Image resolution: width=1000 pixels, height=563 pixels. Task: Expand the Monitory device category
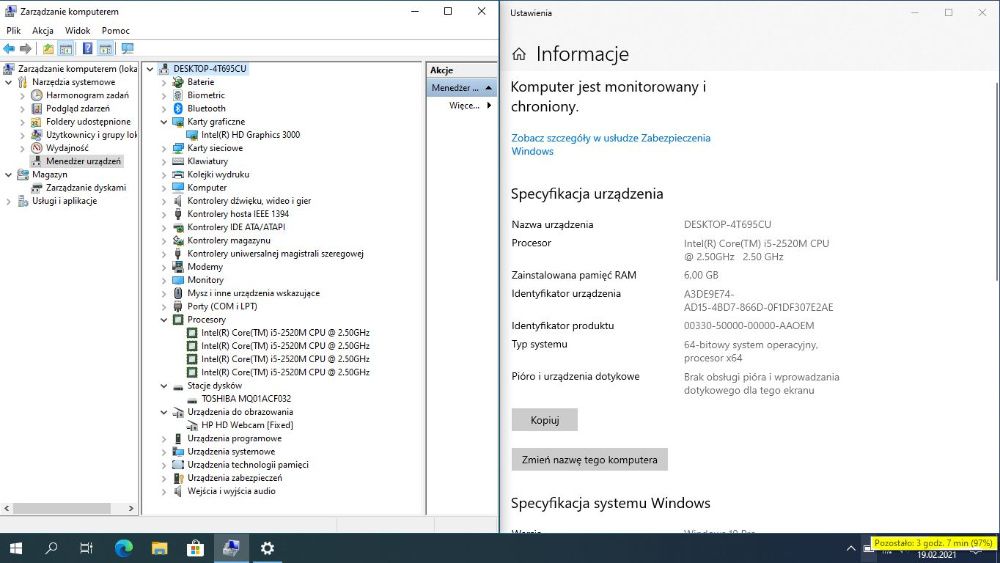tap(164, 280)
